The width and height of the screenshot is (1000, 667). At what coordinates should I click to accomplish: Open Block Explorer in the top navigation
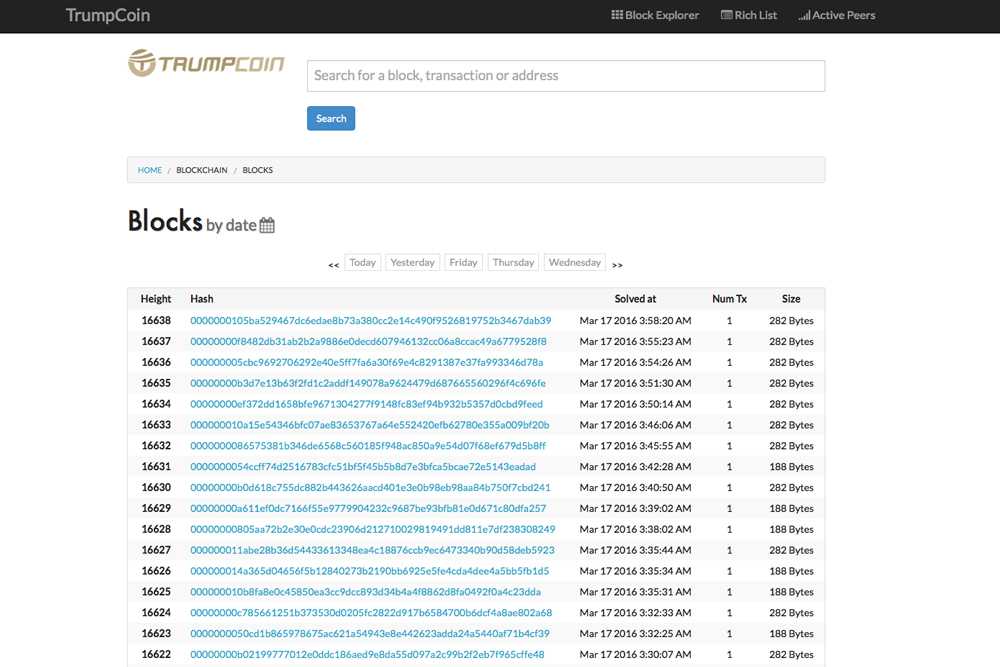pyautogui.click(x=655, y=15)
